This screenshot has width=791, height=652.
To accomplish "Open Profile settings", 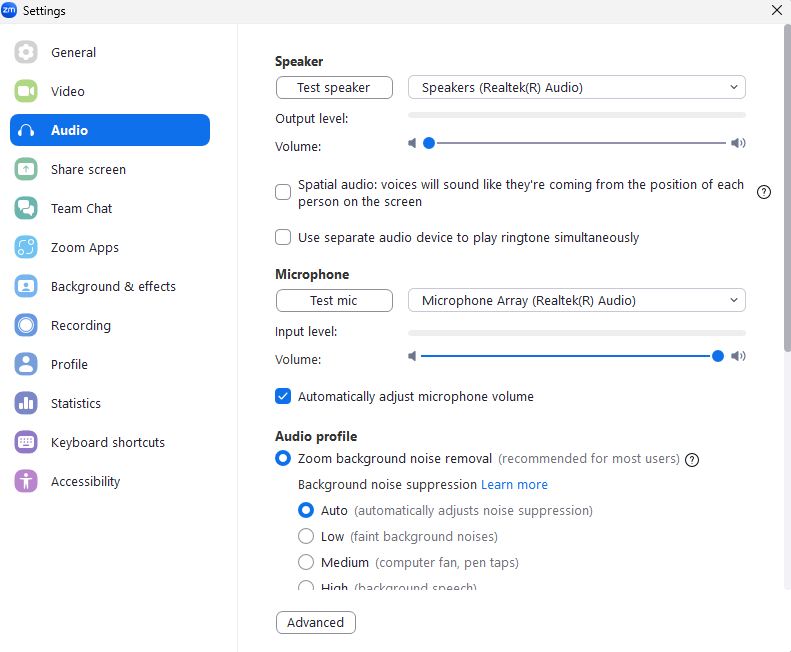I will point(110,364).
